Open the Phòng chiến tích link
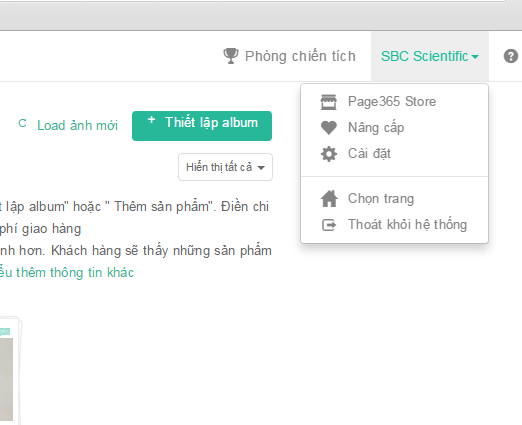The height and width of the screenshot is (425, 522). [300, 56]
